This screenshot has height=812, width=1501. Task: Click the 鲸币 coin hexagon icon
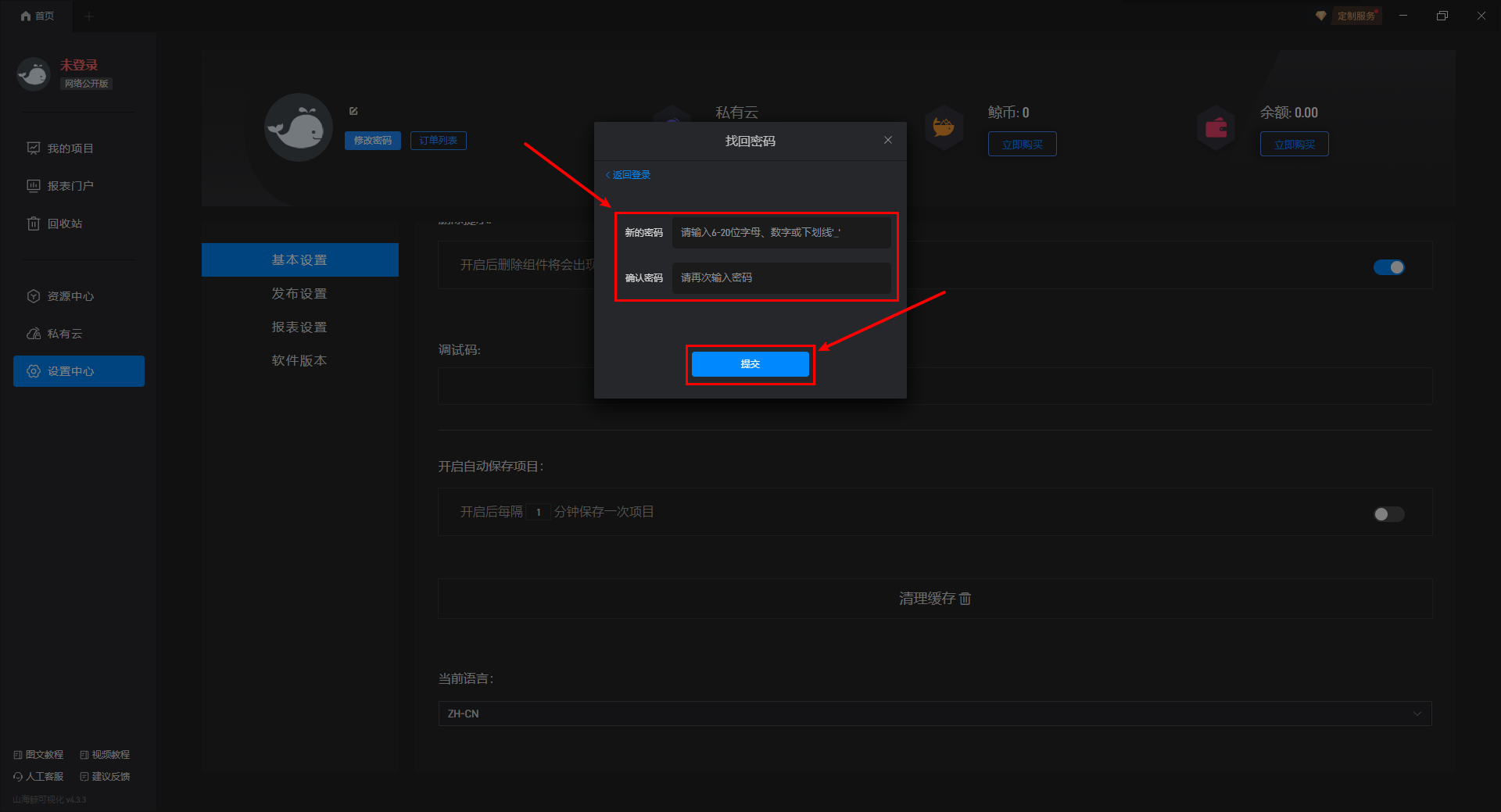click(944, 127)
